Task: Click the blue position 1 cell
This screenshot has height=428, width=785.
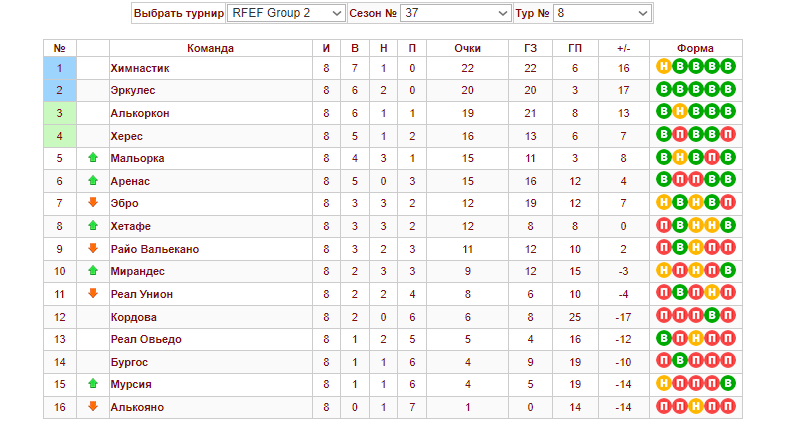Action: point(60,68)
